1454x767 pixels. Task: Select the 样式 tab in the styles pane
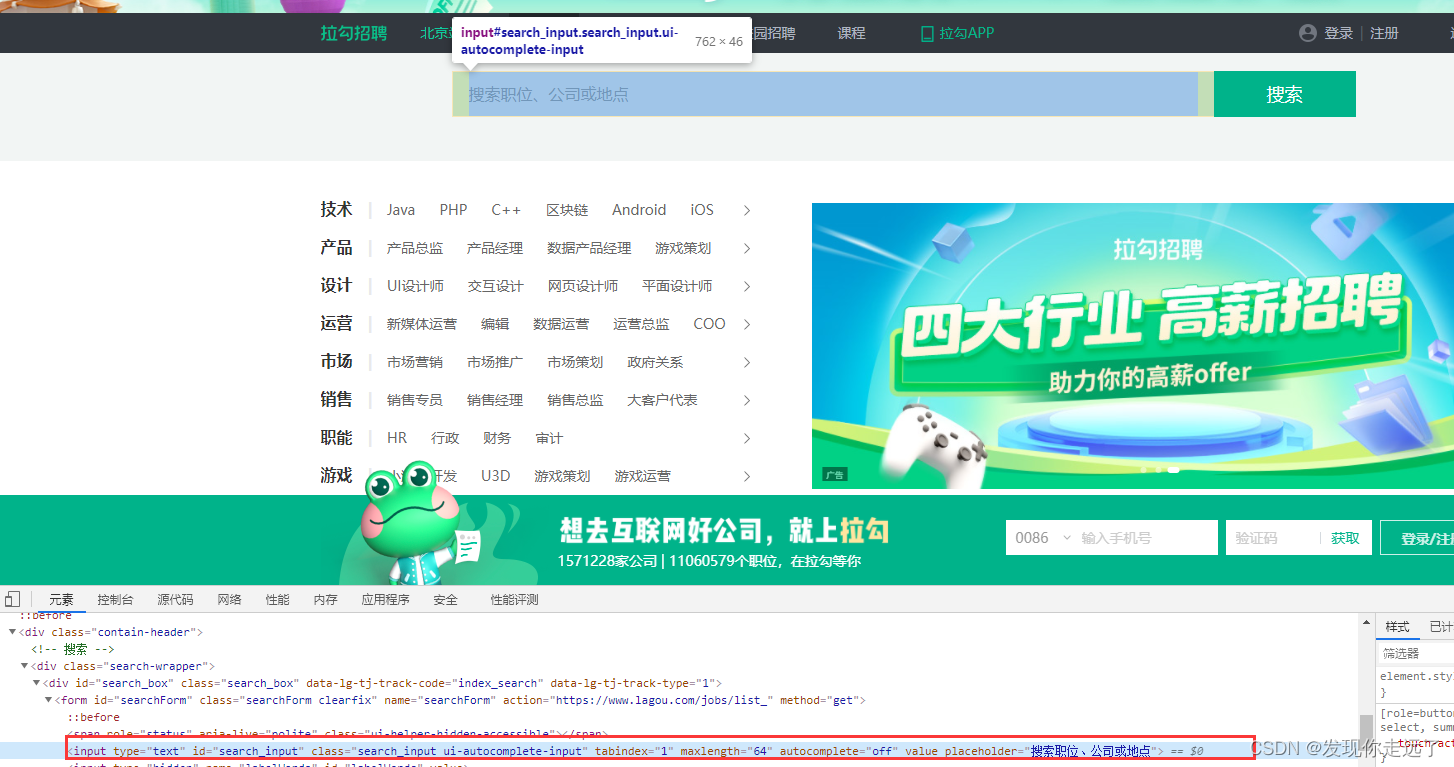click(x=1397, y=627)
